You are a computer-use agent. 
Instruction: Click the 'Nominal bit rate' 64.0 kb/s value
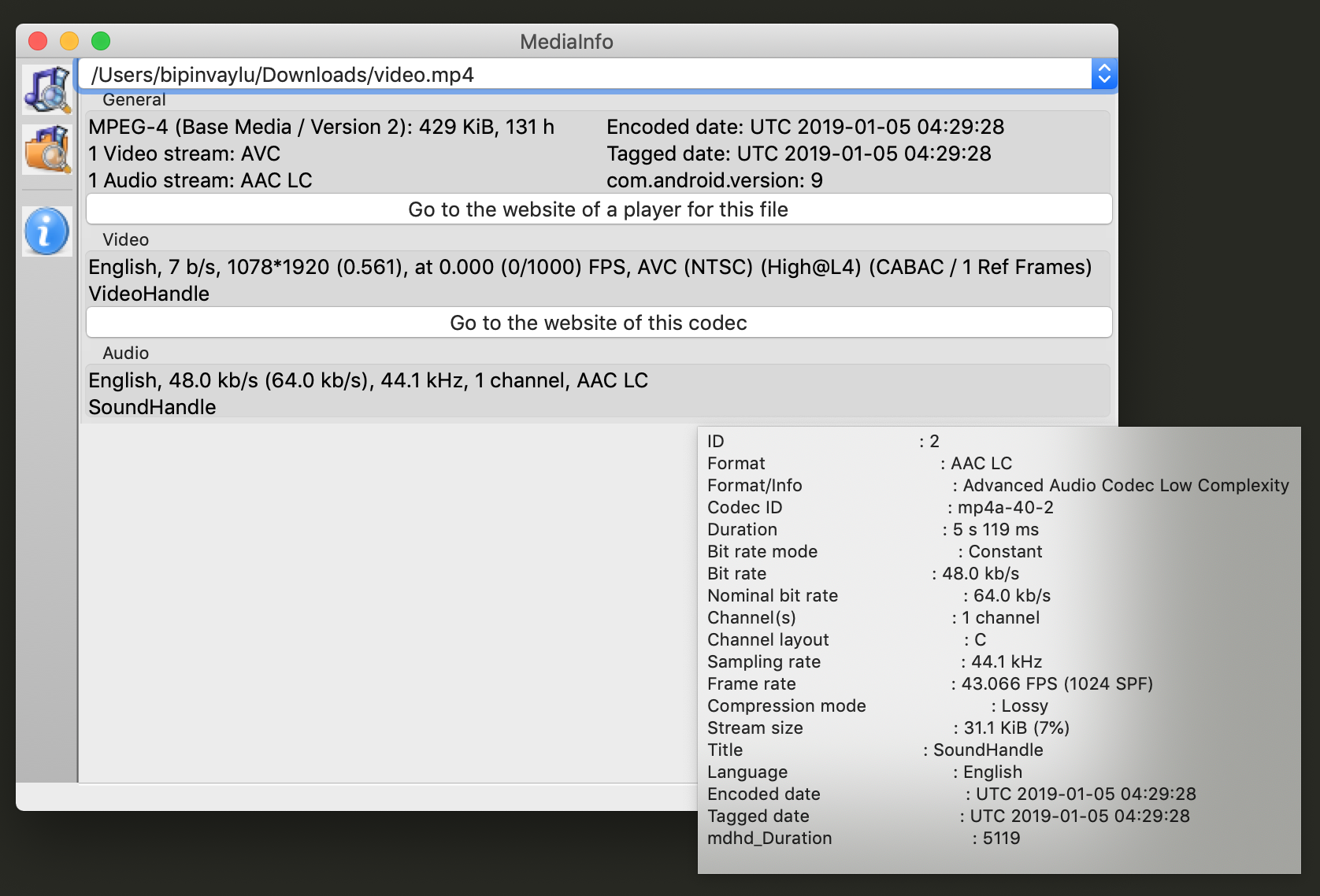pyautogui.click(x=1012, y=595)
